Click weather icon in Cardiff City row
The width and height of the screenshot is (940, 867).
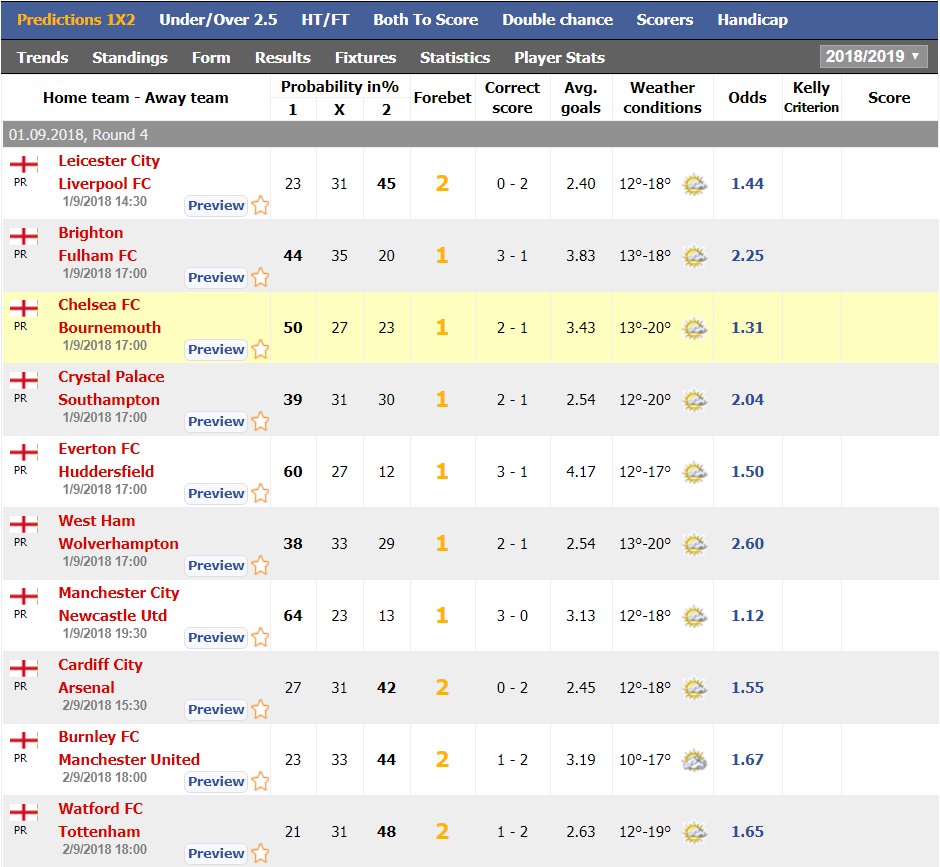click(x=695, y=688)
